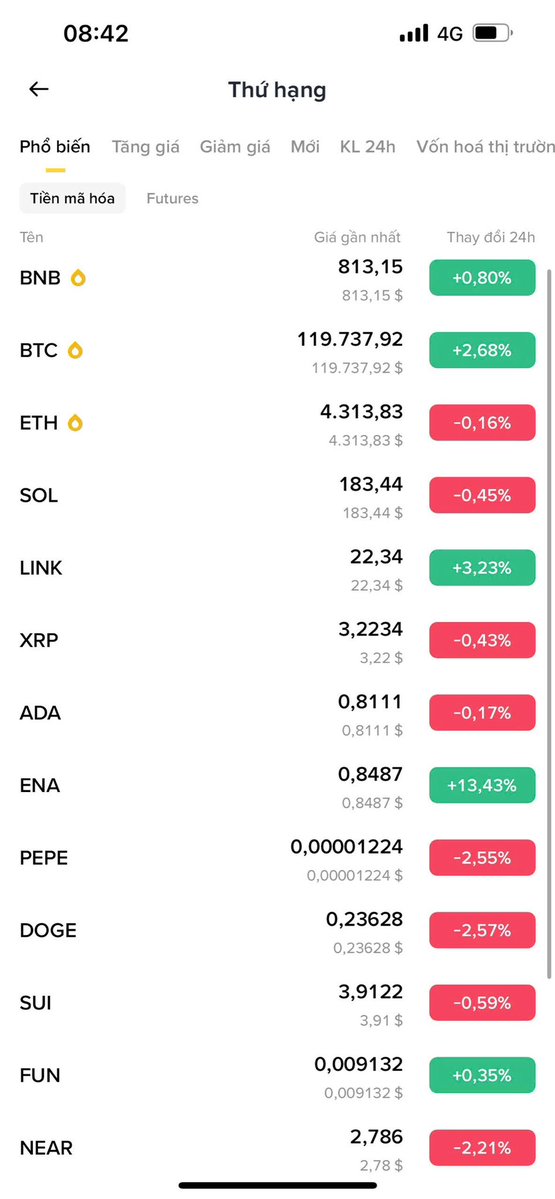Switch to Futures filter
555x1199 pixels.
pyautogui.click(x=172, y=199)
